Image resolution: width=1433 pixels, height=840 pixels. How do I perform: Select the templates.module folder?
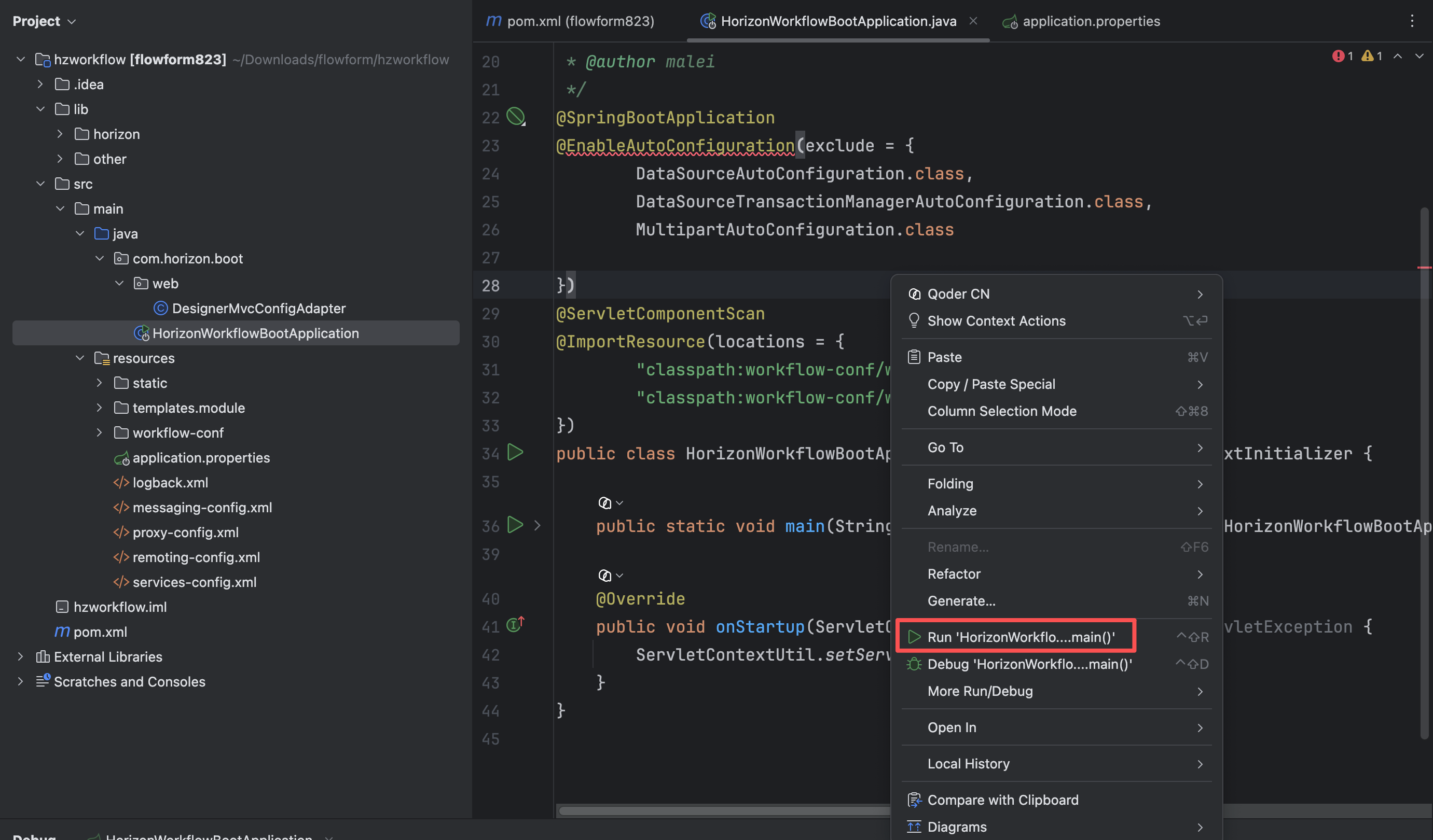click(x=188, y=408)
